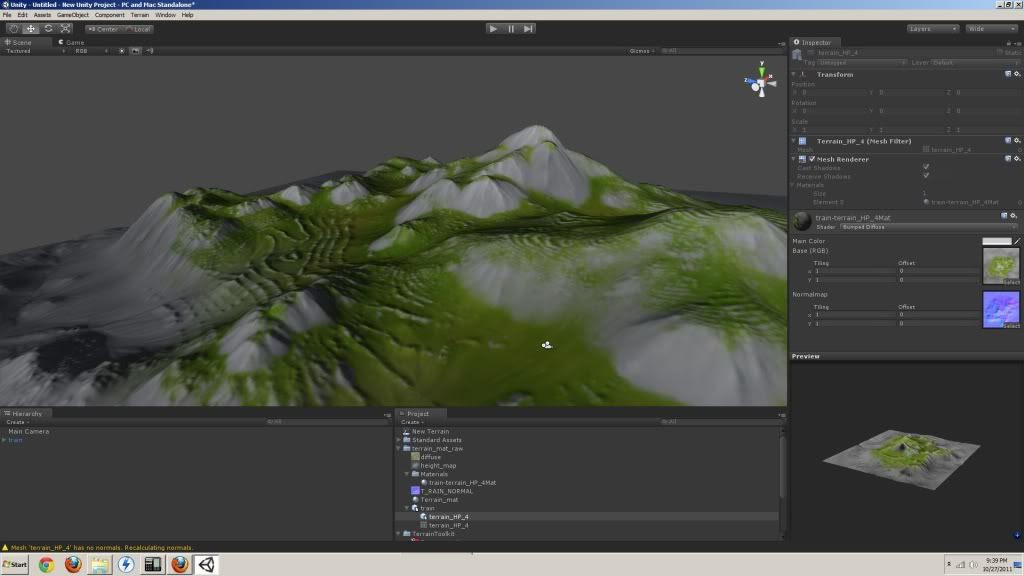
Task: Expand Standard Assets folder
Action: click(399, 440)
